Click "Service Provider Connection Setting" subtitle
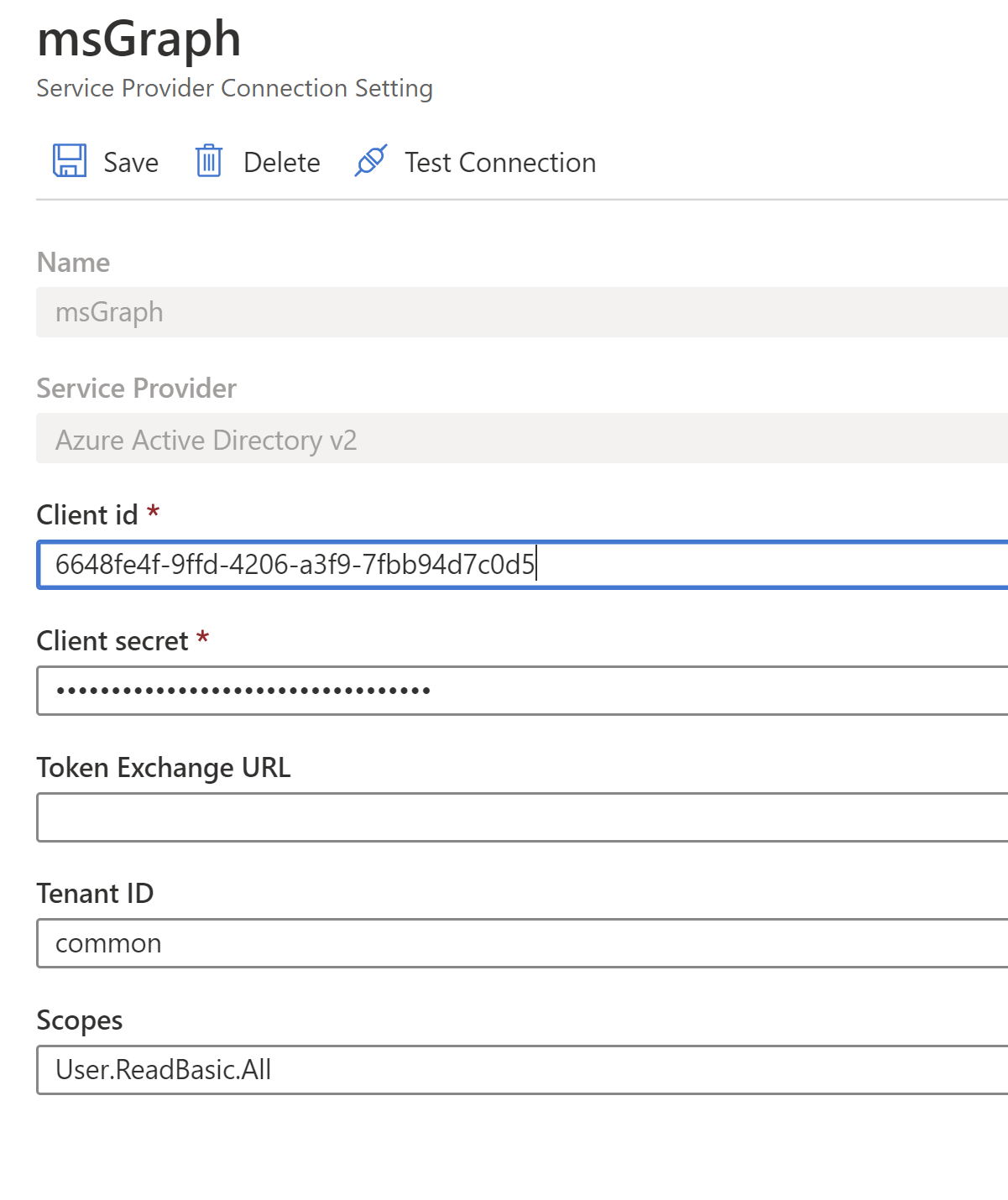 [x=234, y=88]
